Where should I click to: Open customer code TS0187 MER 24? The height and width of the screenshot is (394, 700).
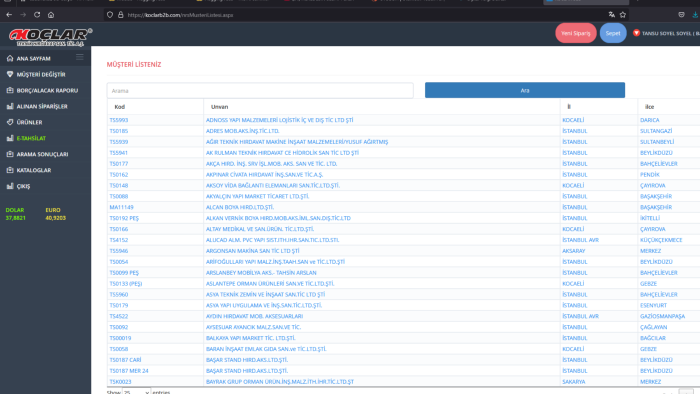[129, 371]
